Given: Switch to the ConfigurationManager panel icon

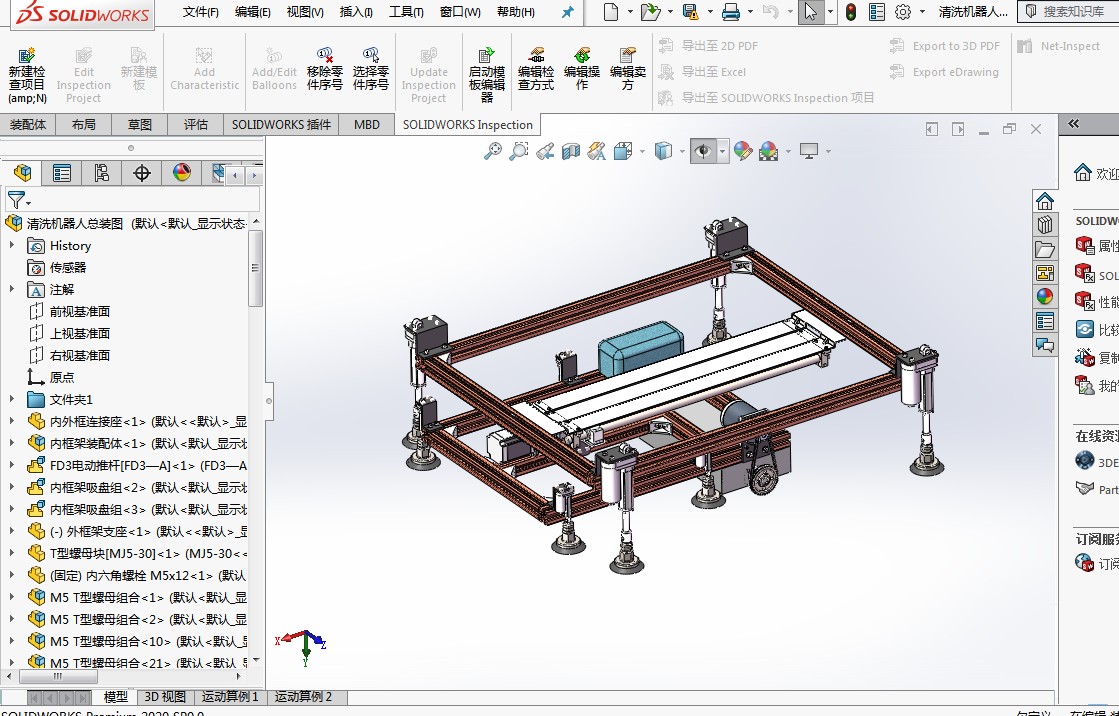Looking at the screenshot, I should (x=101, y=173).
